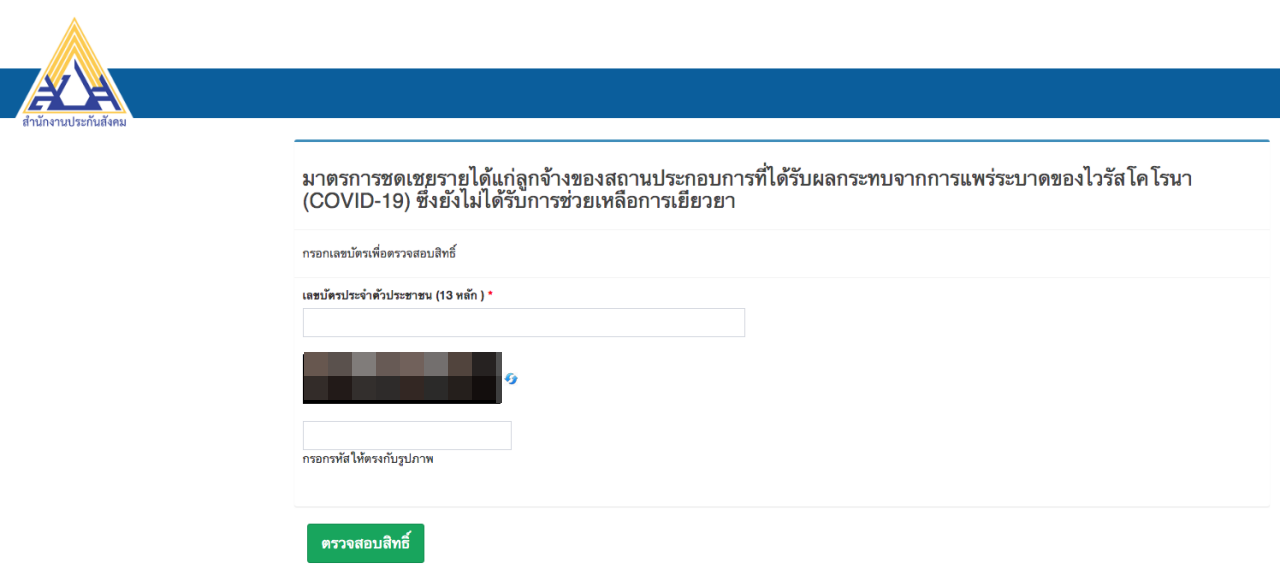Click the กรอกเลขบัตรเพื่อตรวจสอบสิทธิ์ instruction text
This screenshot has width=1280, height=575.
coord(379,254)
